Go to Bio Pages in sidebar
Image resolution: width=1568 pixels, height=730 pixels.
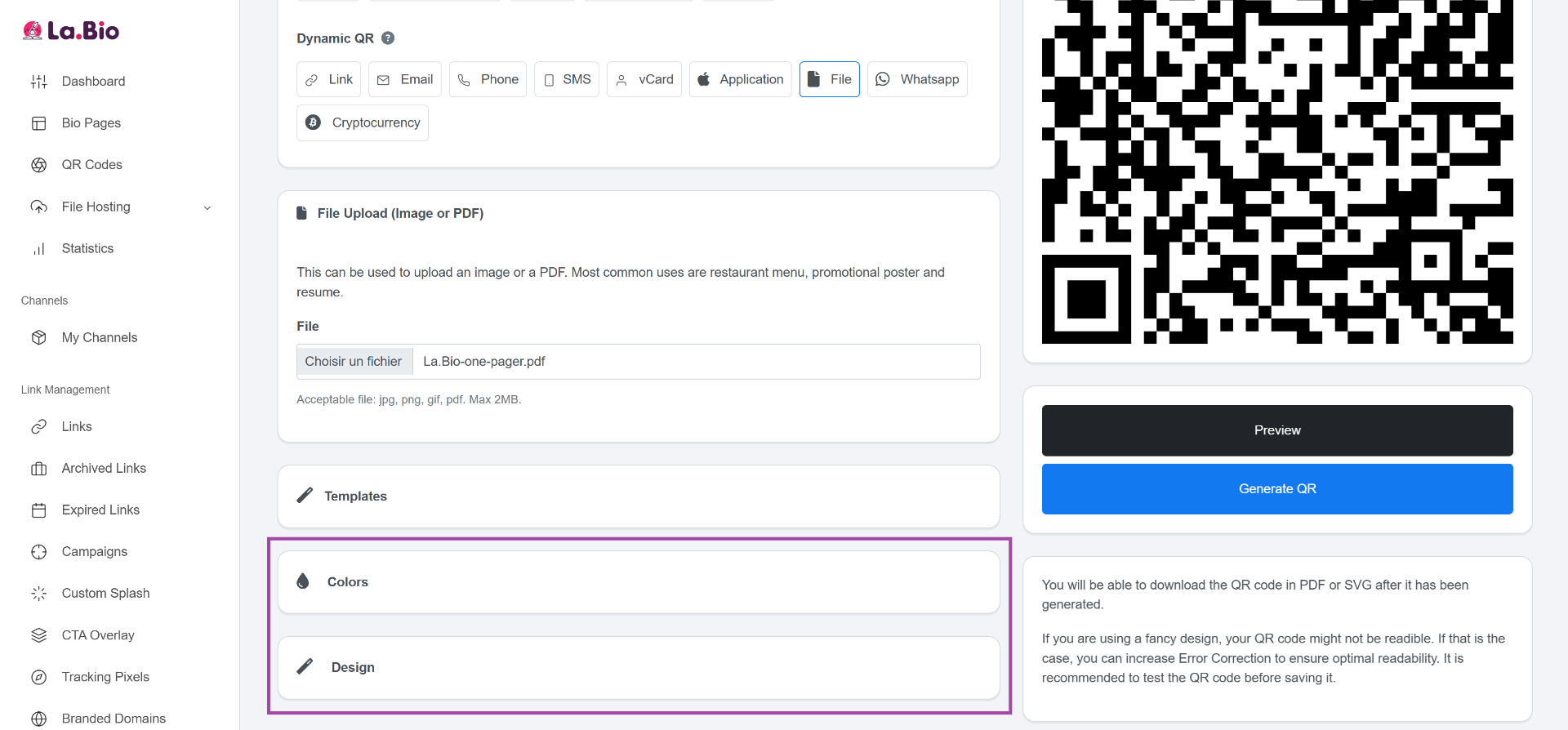91,123
